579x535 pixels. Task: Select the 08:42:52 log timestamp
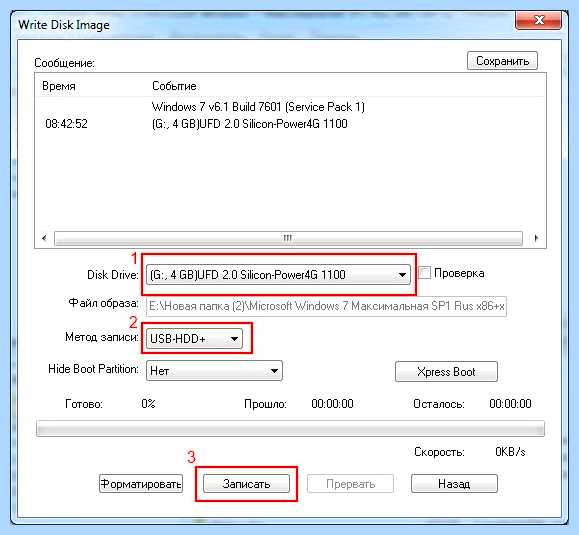pyautogui.click(x=66, y=124)
